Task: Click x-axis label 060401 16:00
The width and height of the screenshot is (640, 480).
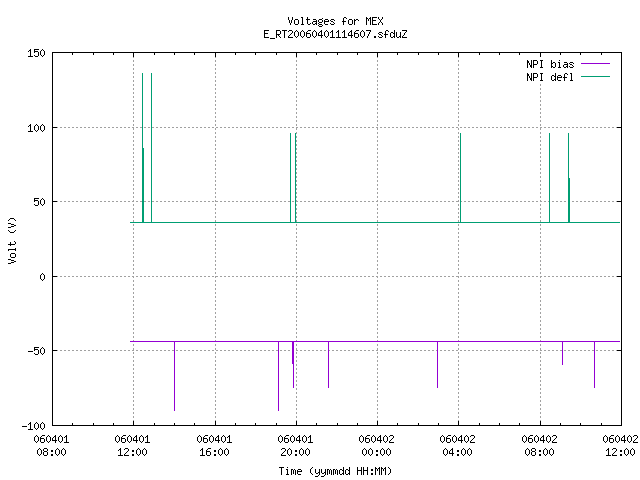Action: tap(214, 446)
